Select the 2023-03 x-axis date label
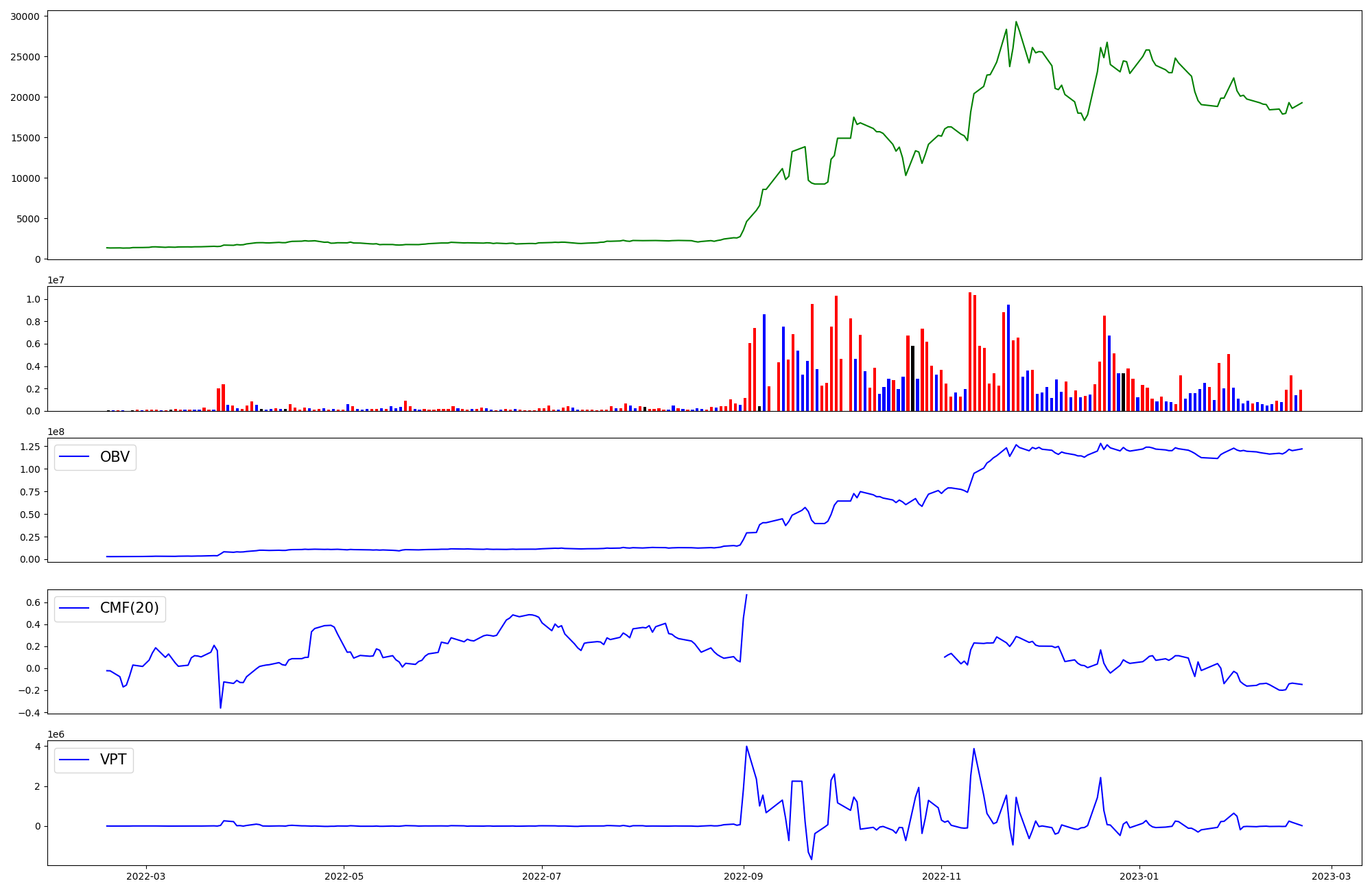This screenshot has width=1372, height=892. (x=1332, y=876)
